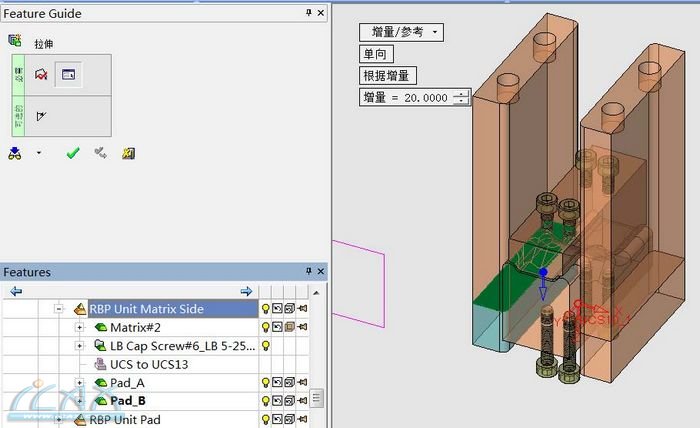Toggle light bulb visibility for Matrix#2
This screenshot has height=428, width=700.
click(266, 328)
